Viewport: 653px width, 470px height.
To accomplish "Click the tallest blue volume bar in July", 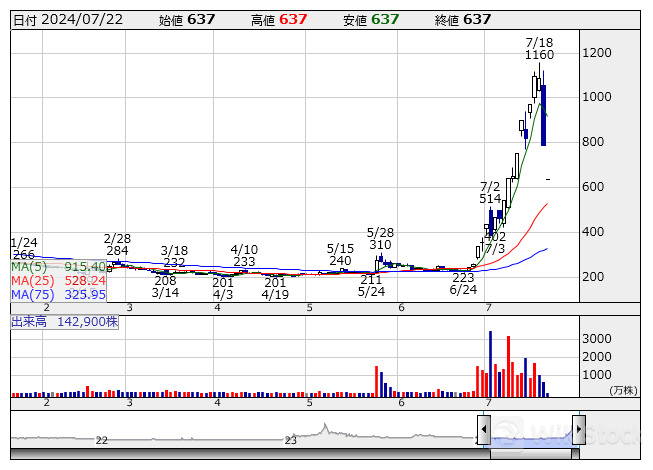I will point(490,364).
